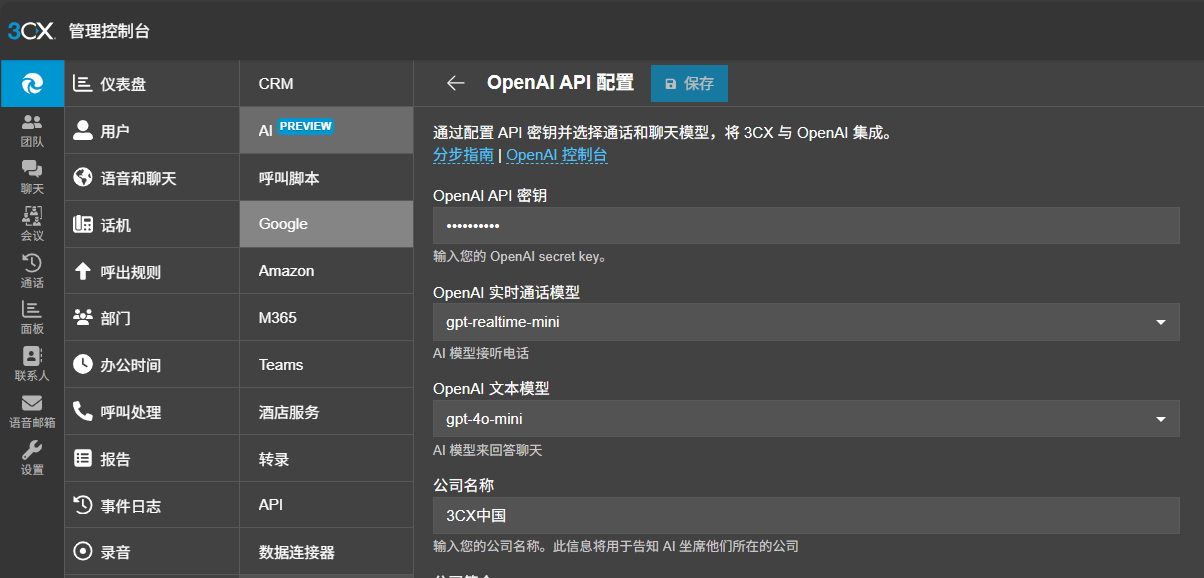
Task: Click the 话机 desk phone icon
Action: click(83, 225)
